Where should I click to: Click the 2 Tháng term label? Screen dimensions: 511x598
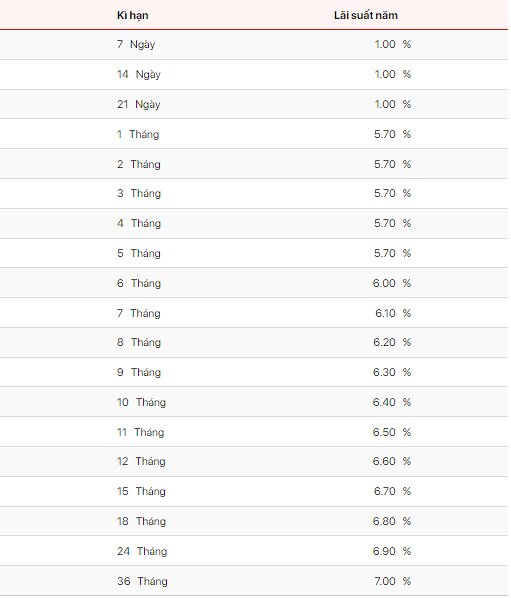(x=138, y=164)
